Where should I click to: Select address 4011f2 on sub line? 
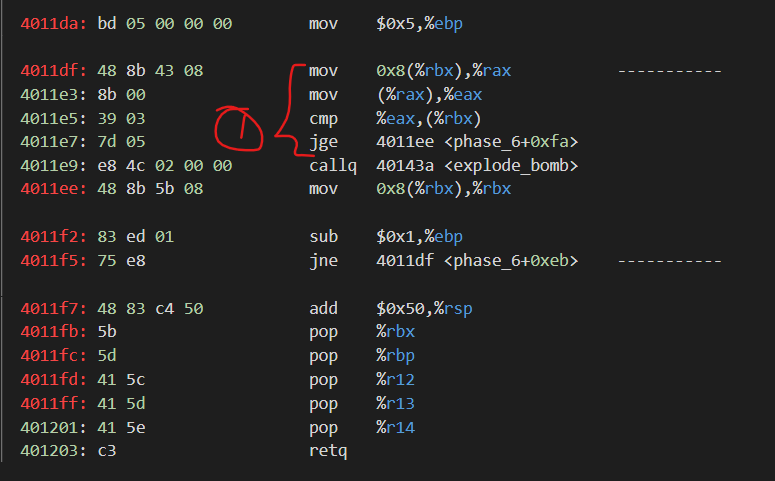[53, 236]
